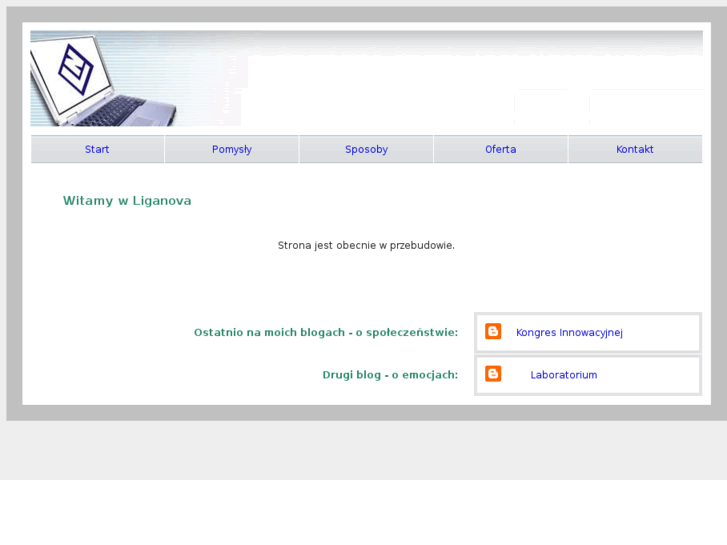
Task: Open the Oferta page
Action: point(501,149)
